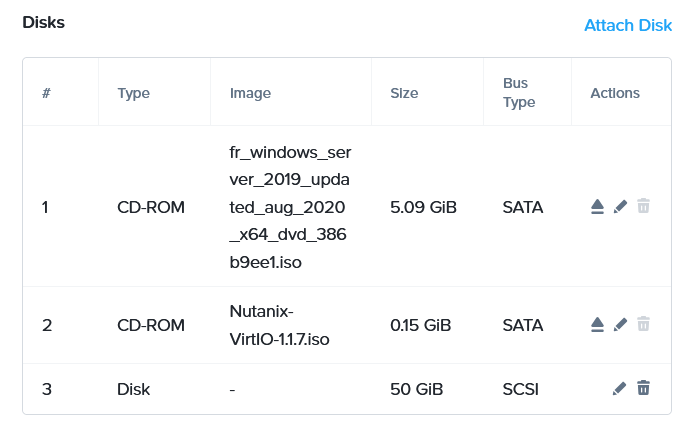Click the # column header

46,93
